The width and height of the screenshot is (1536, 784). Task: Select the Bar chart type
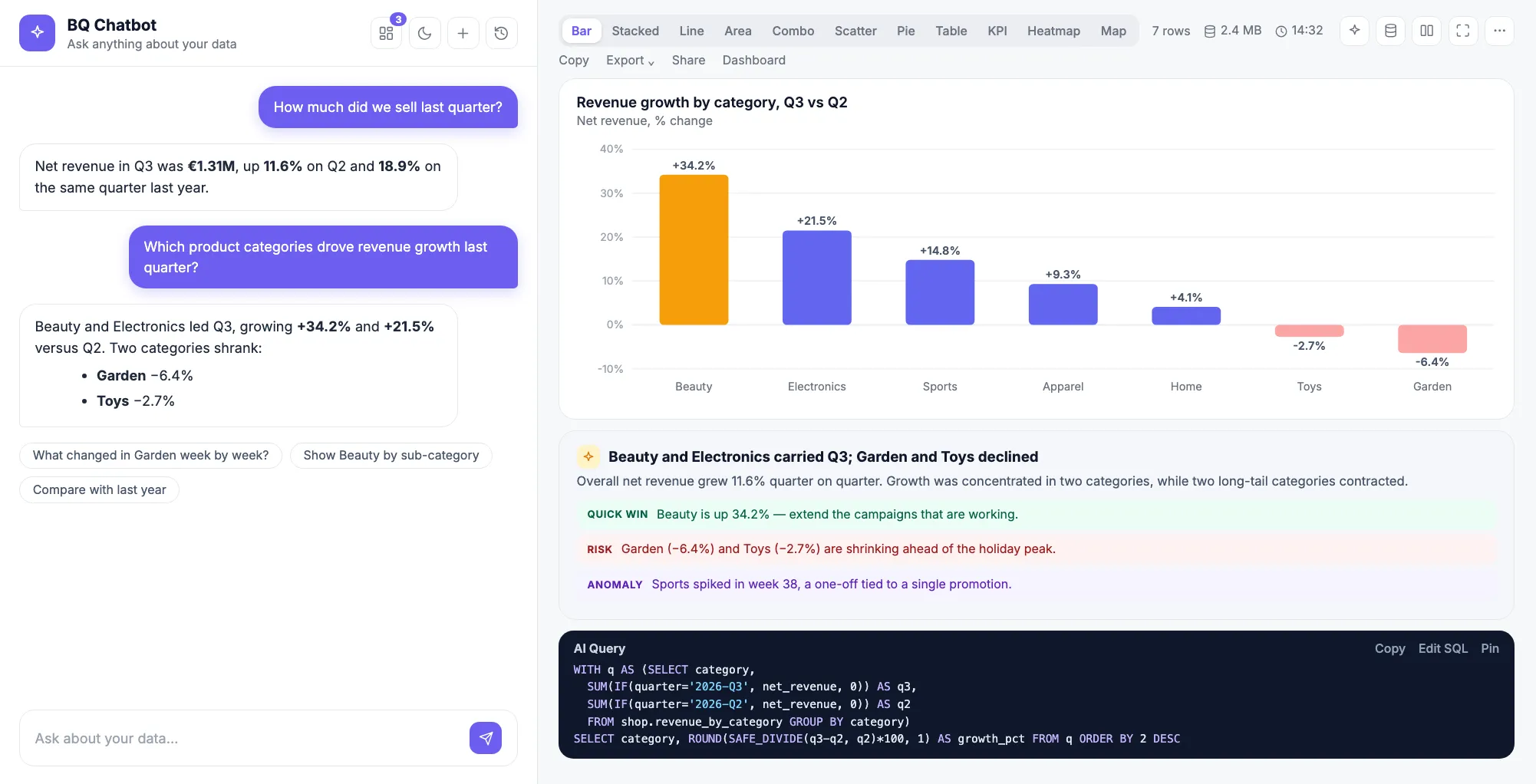click(x=582, y=31)
